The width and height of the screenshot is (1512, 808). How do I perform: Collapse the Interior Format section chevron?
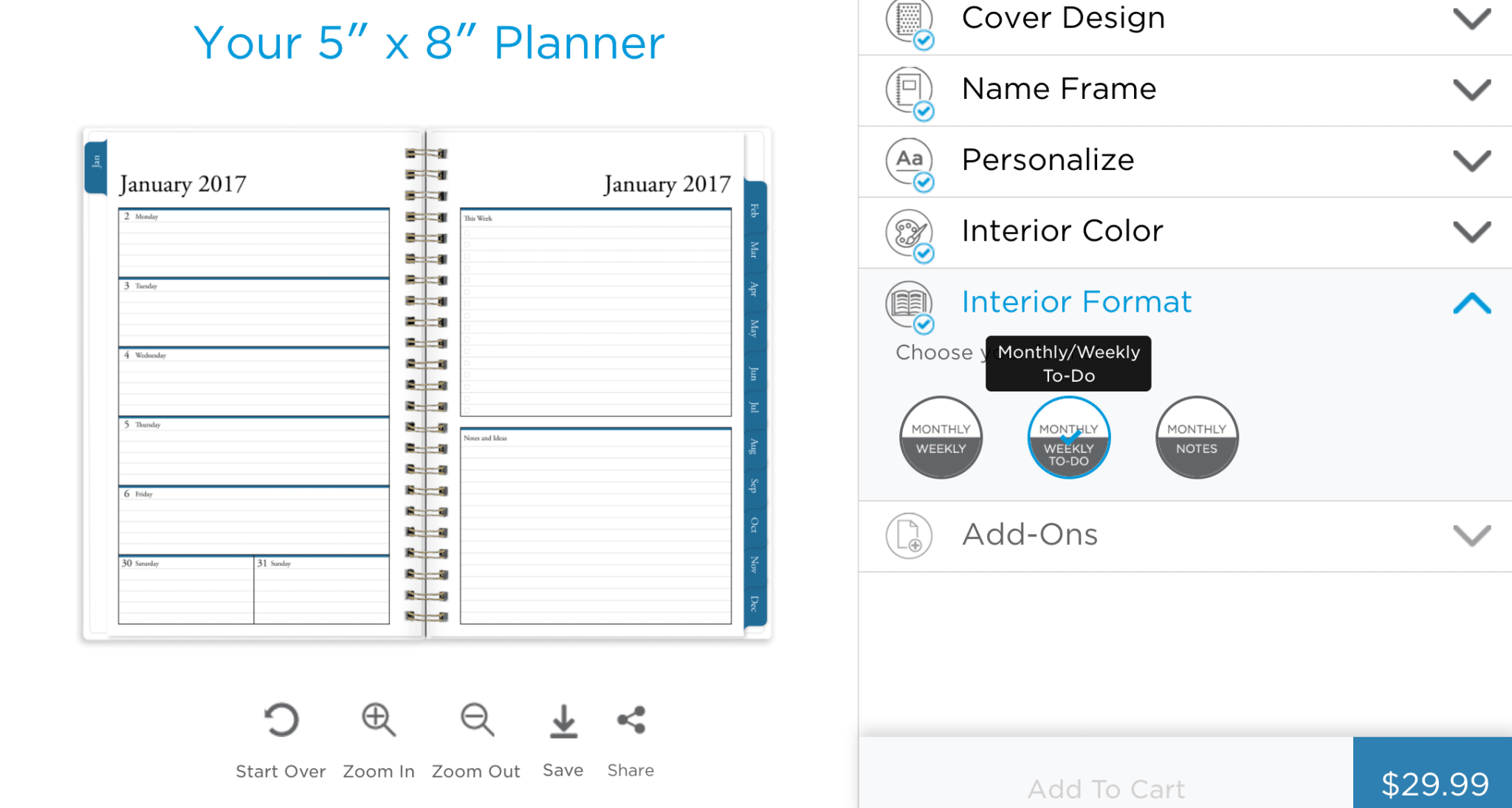point(1471,303)
